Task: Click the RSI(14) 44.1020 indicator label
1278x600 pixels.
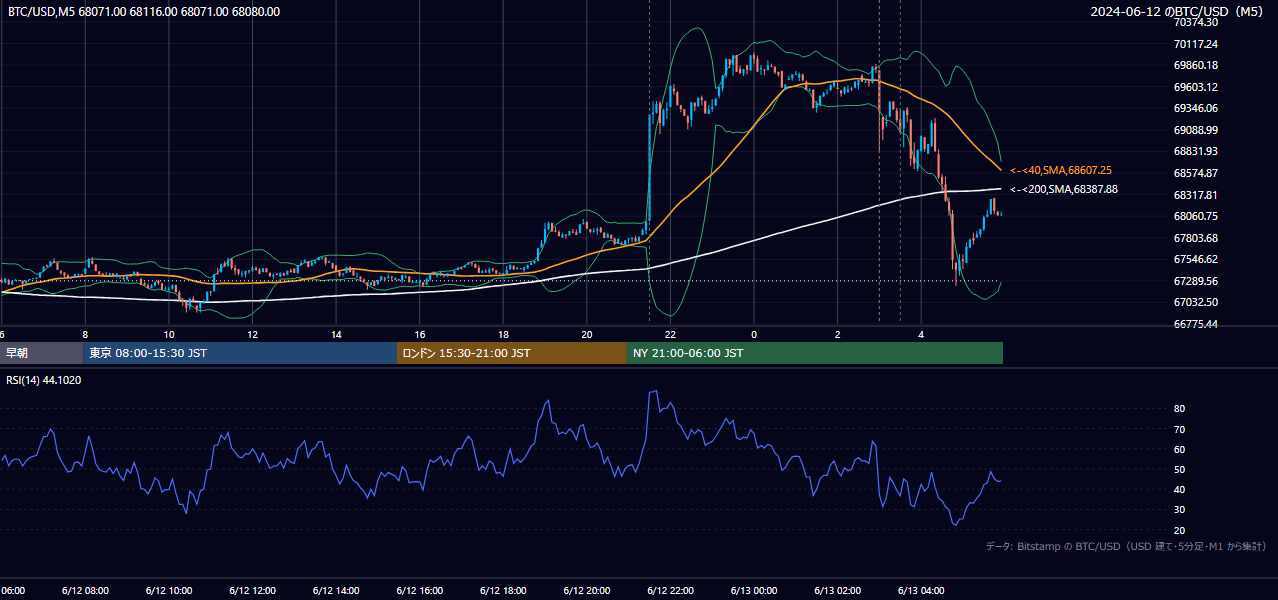Action: (x=44, y=380)
